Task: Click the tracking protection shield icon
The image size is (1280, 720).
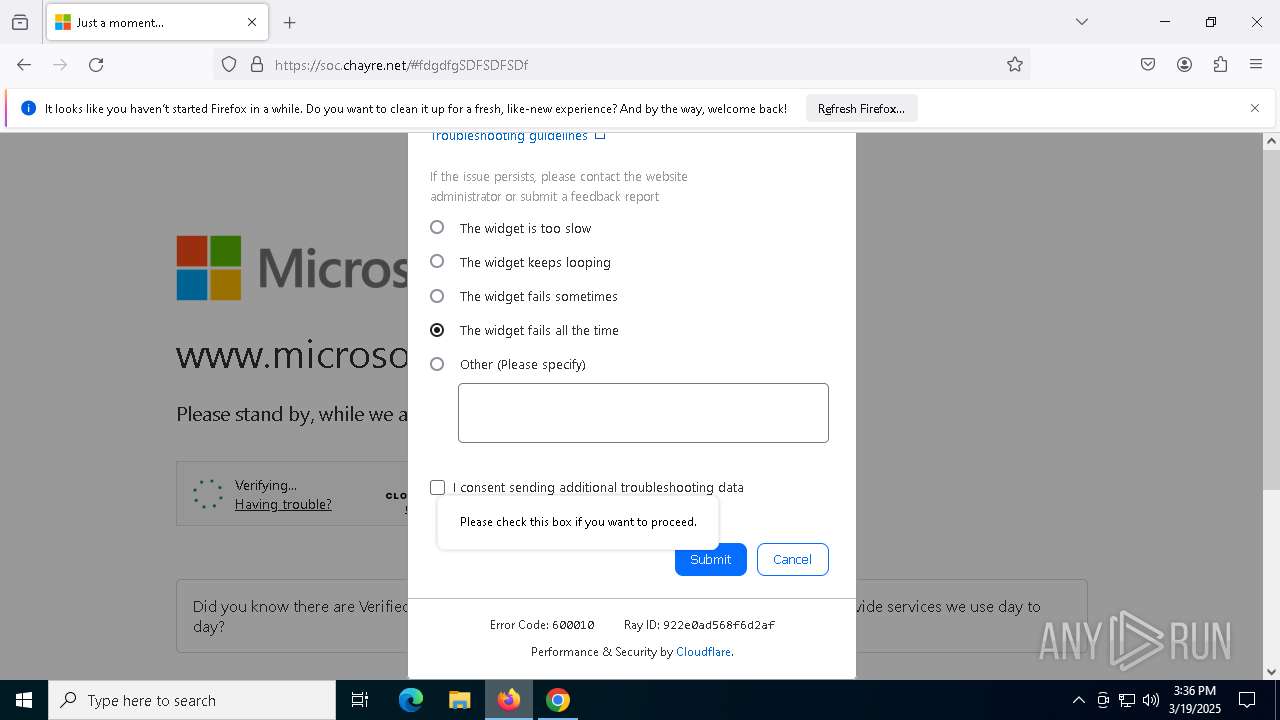Action: pos(229,64)
